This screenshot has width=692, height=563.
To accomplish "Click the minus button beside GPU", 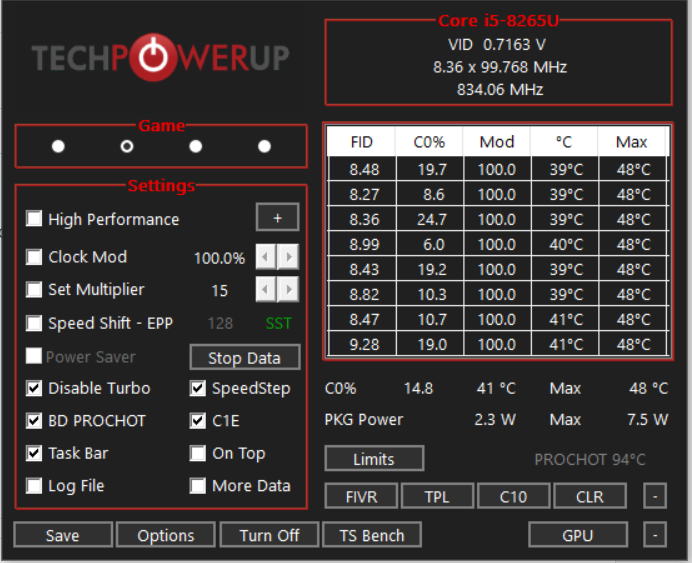I will pyautogui.click(x=655, y=535).
